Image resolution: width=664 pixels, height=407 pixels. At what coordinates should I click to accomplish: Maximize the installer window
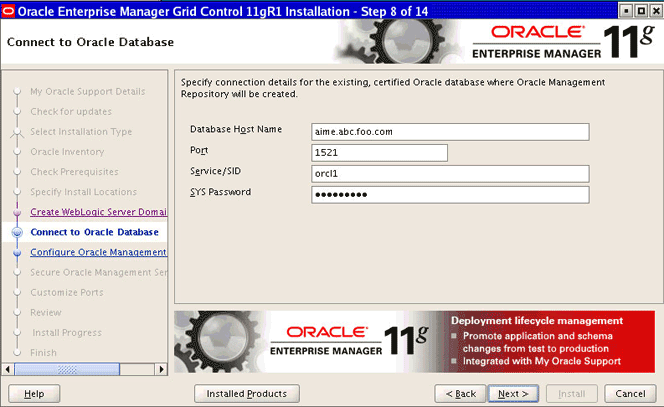641,11
